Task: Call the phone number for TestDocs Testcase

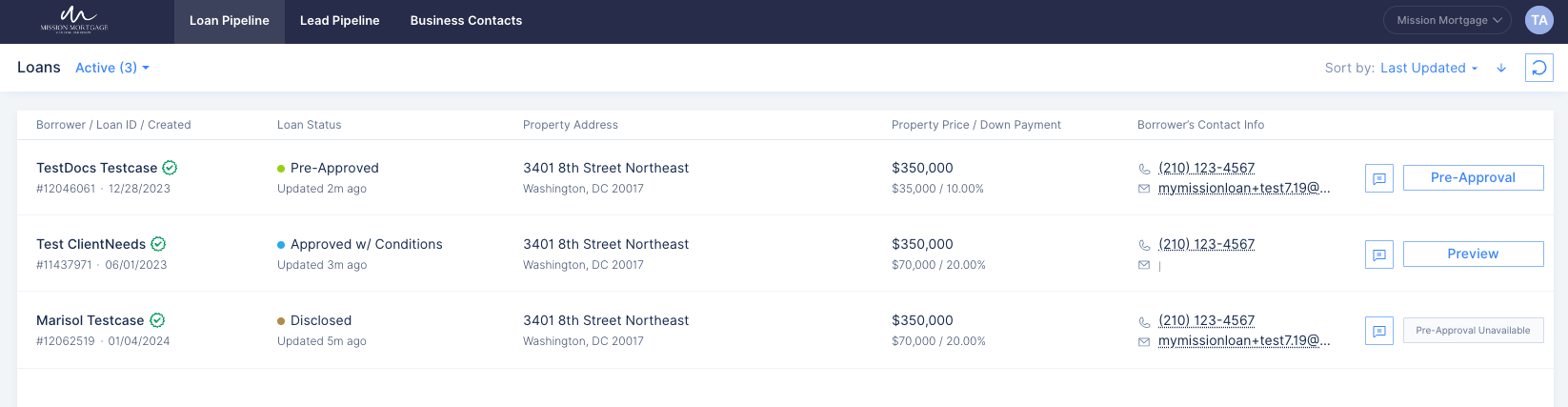Action: click(1206, 168)
